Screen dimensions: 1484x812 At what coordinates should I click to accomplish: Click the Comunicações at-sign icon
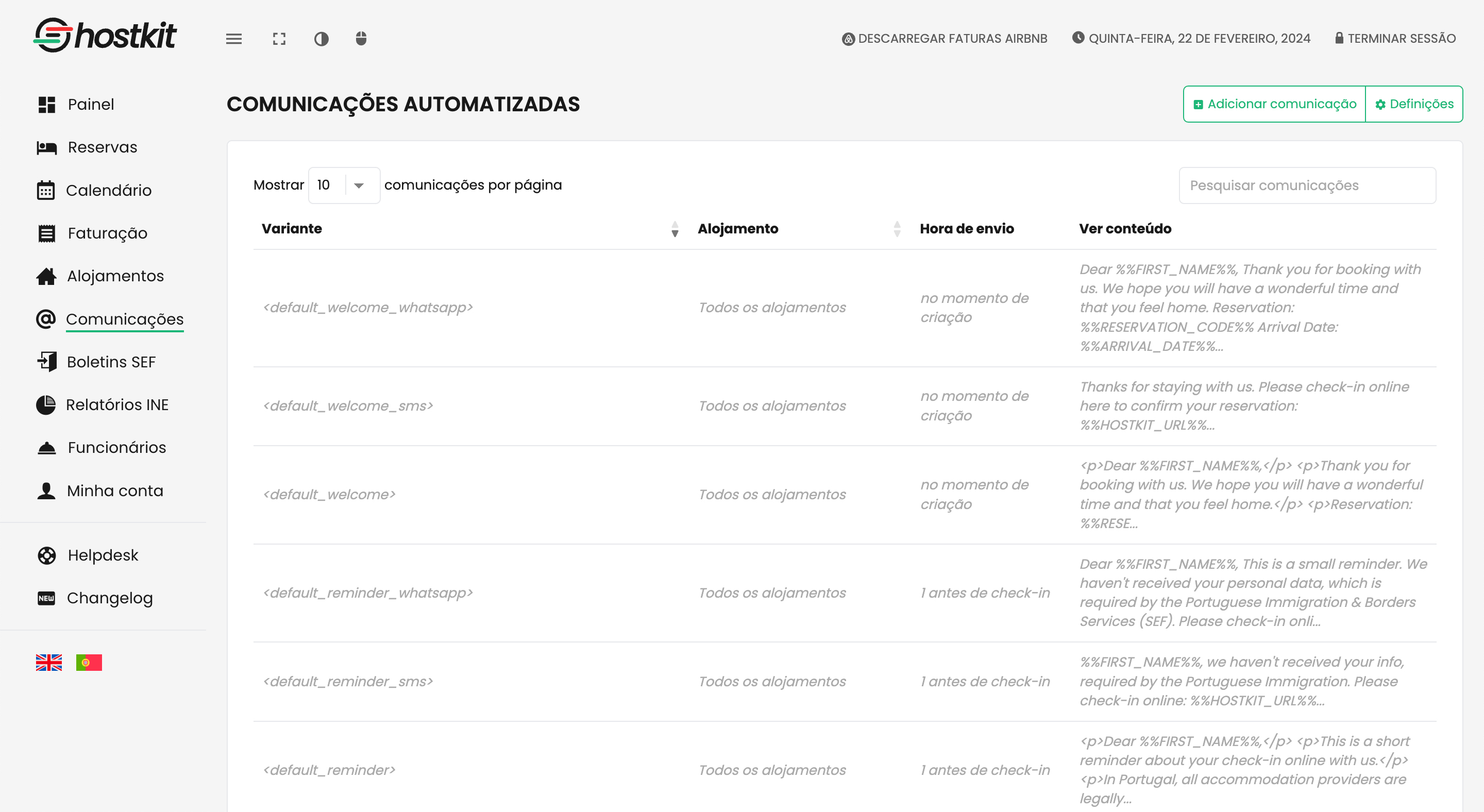point(45,319)
